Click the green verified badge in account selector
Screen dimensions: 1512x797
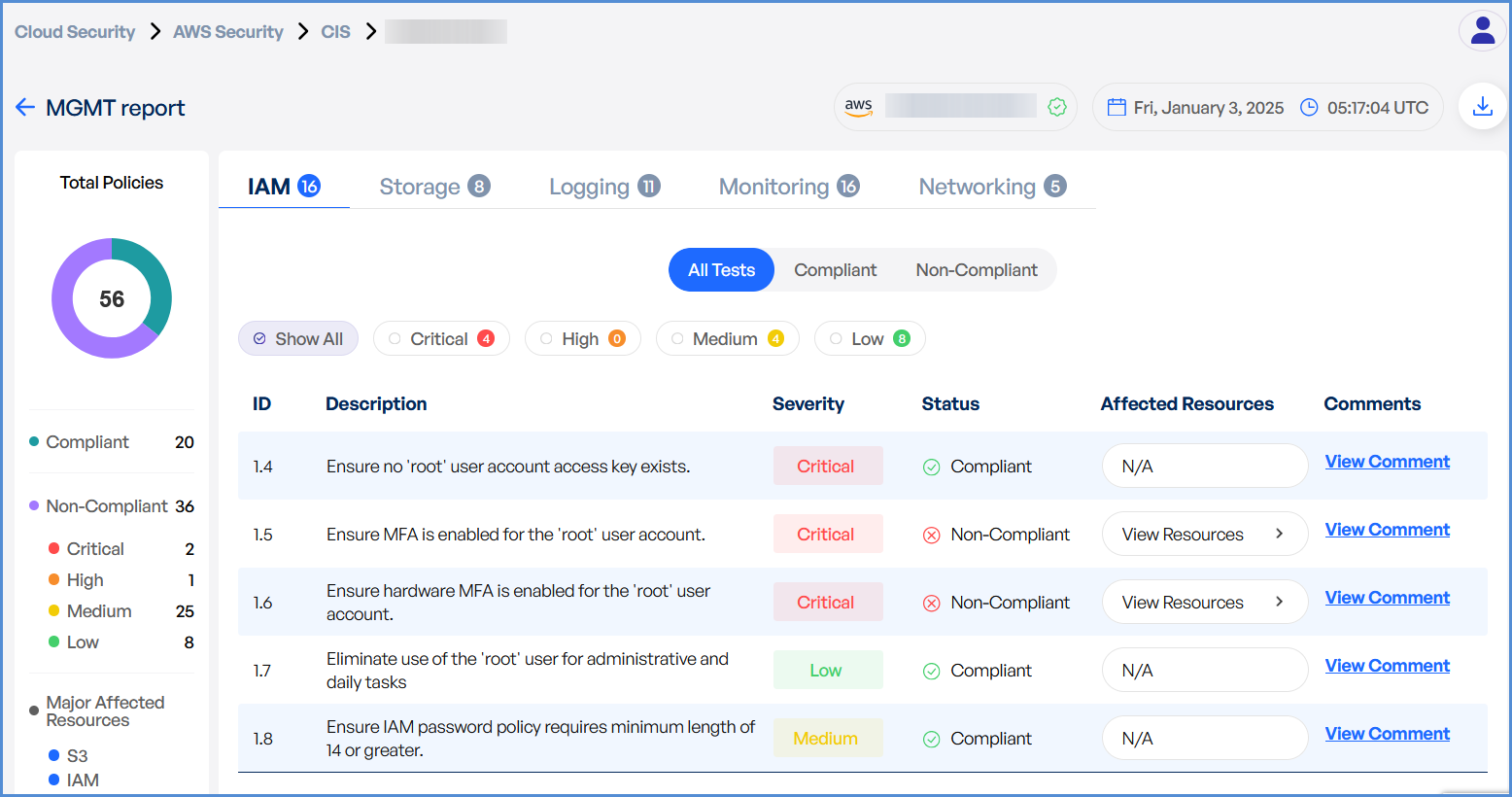point(1057,107)
